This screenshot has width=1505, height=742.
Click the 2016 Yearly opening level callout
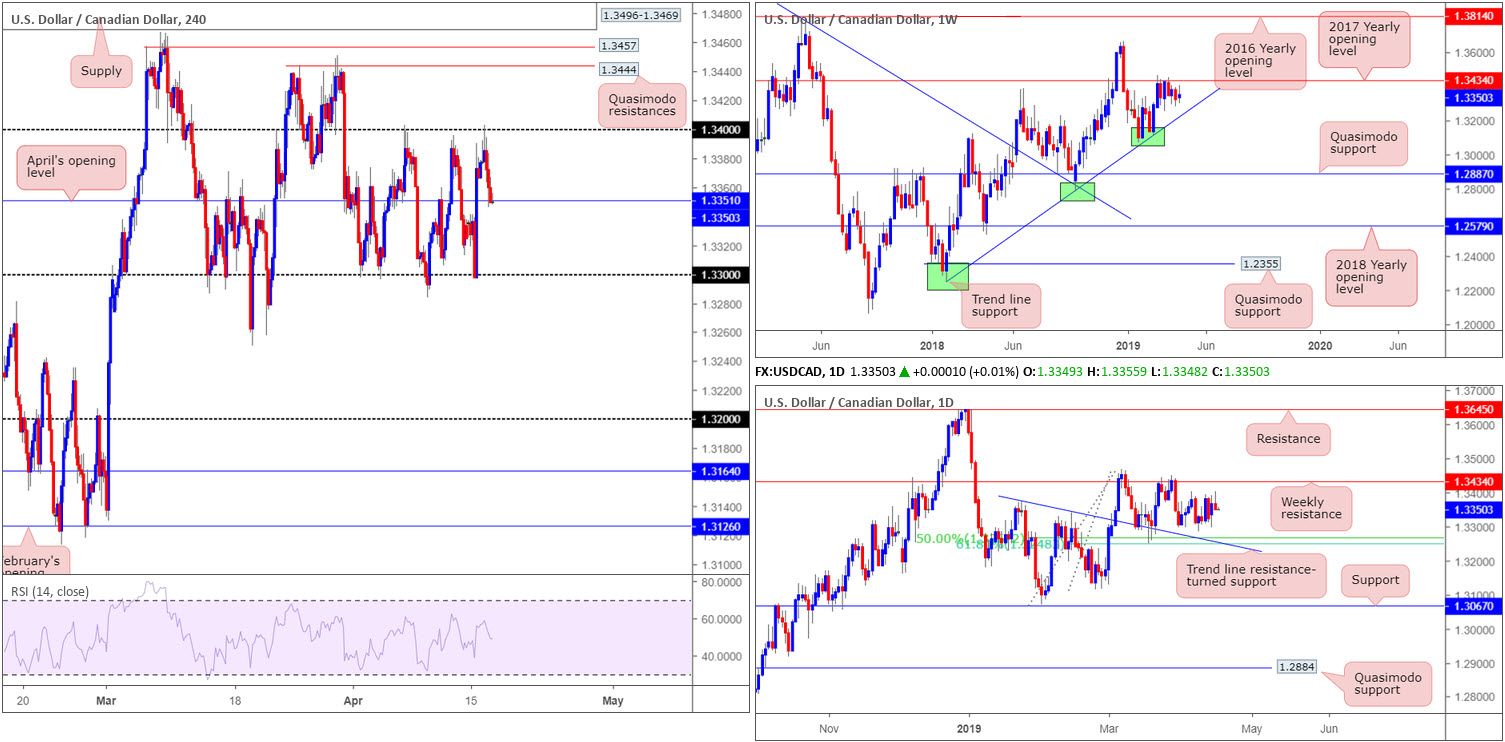[1261, 63]
